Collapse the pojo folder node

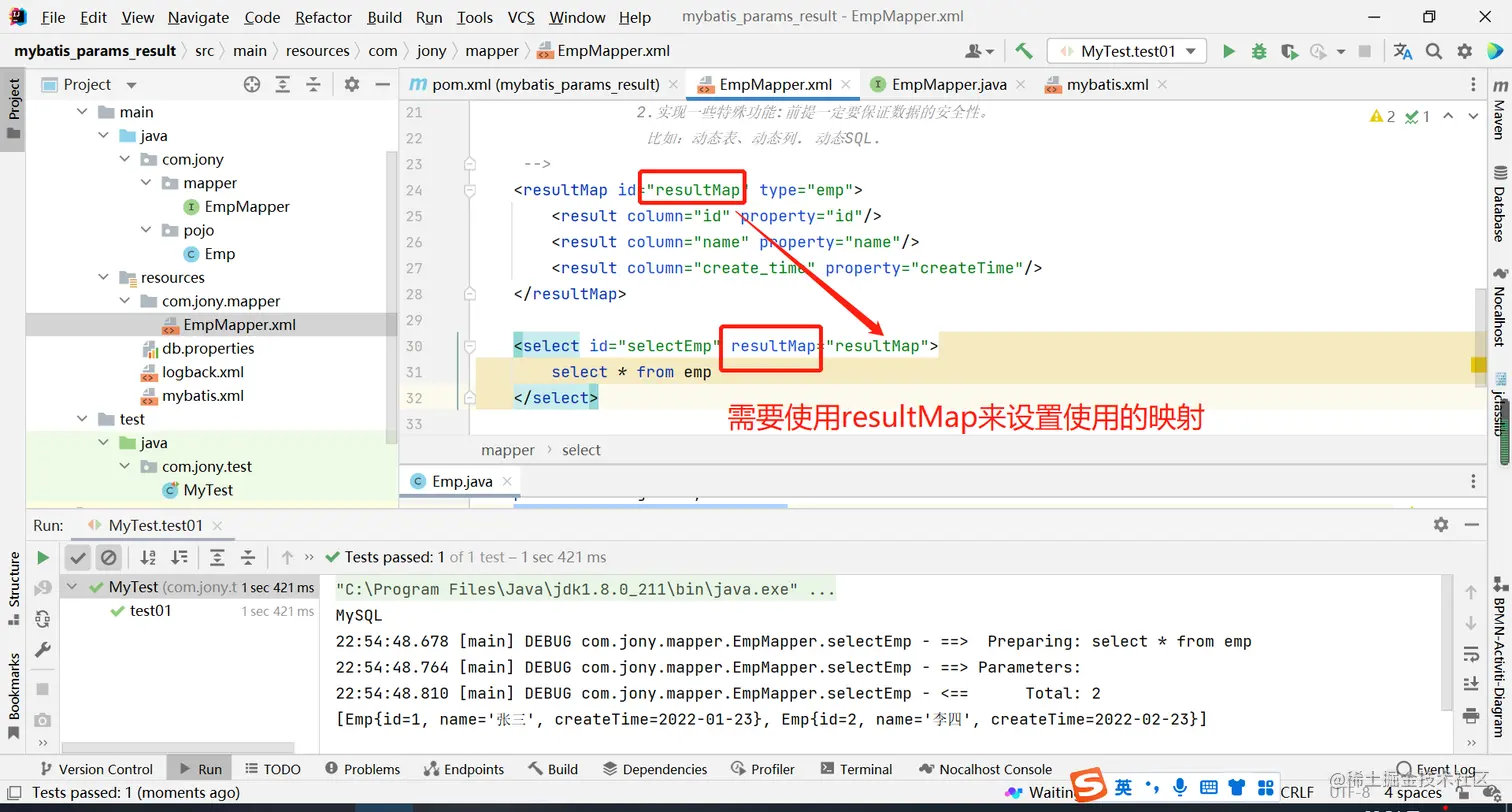[146, 230]
